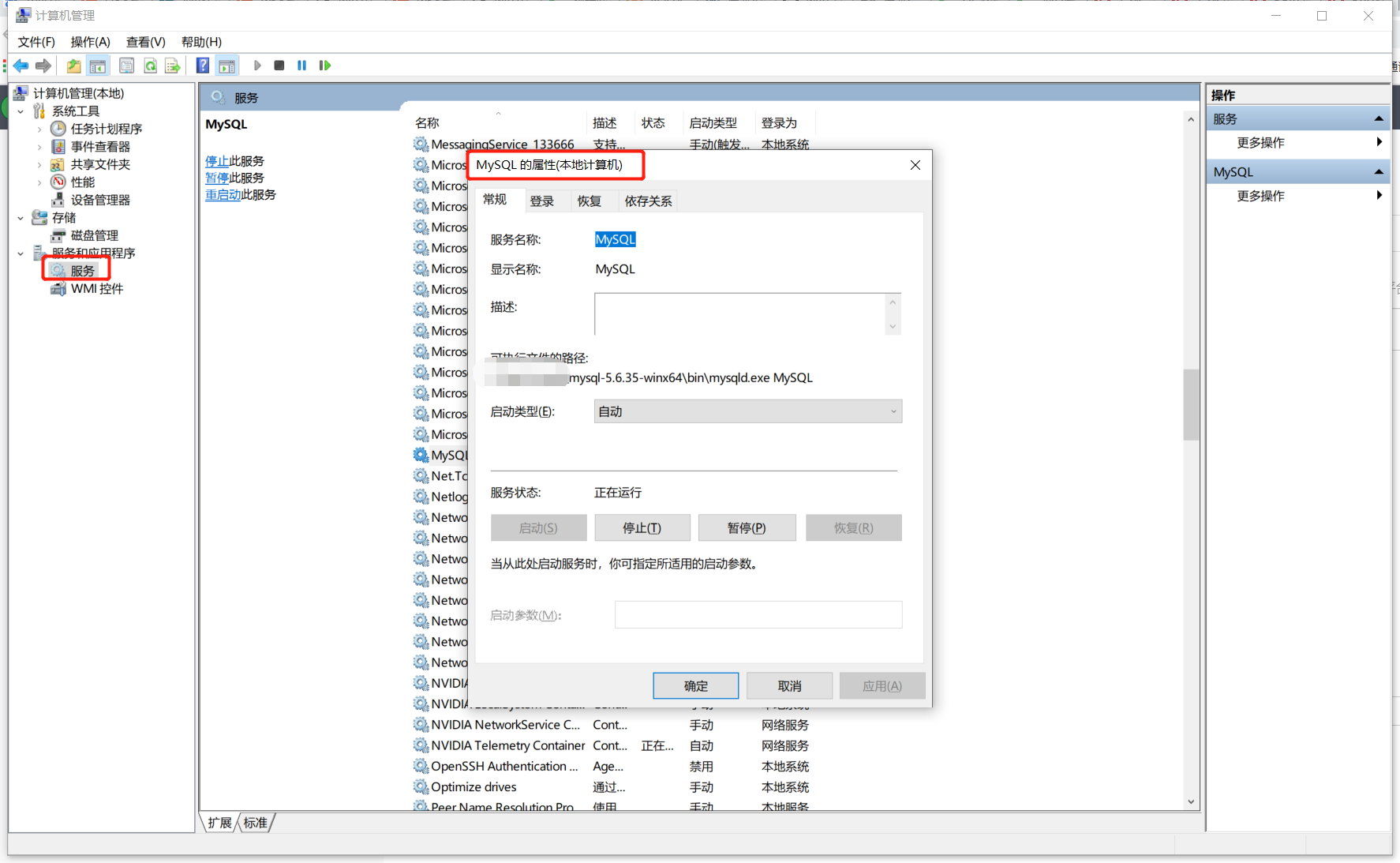Screen dimensions: 1400x863
Task: Select 服务 node in the tree
Action: tap(82, 271)
